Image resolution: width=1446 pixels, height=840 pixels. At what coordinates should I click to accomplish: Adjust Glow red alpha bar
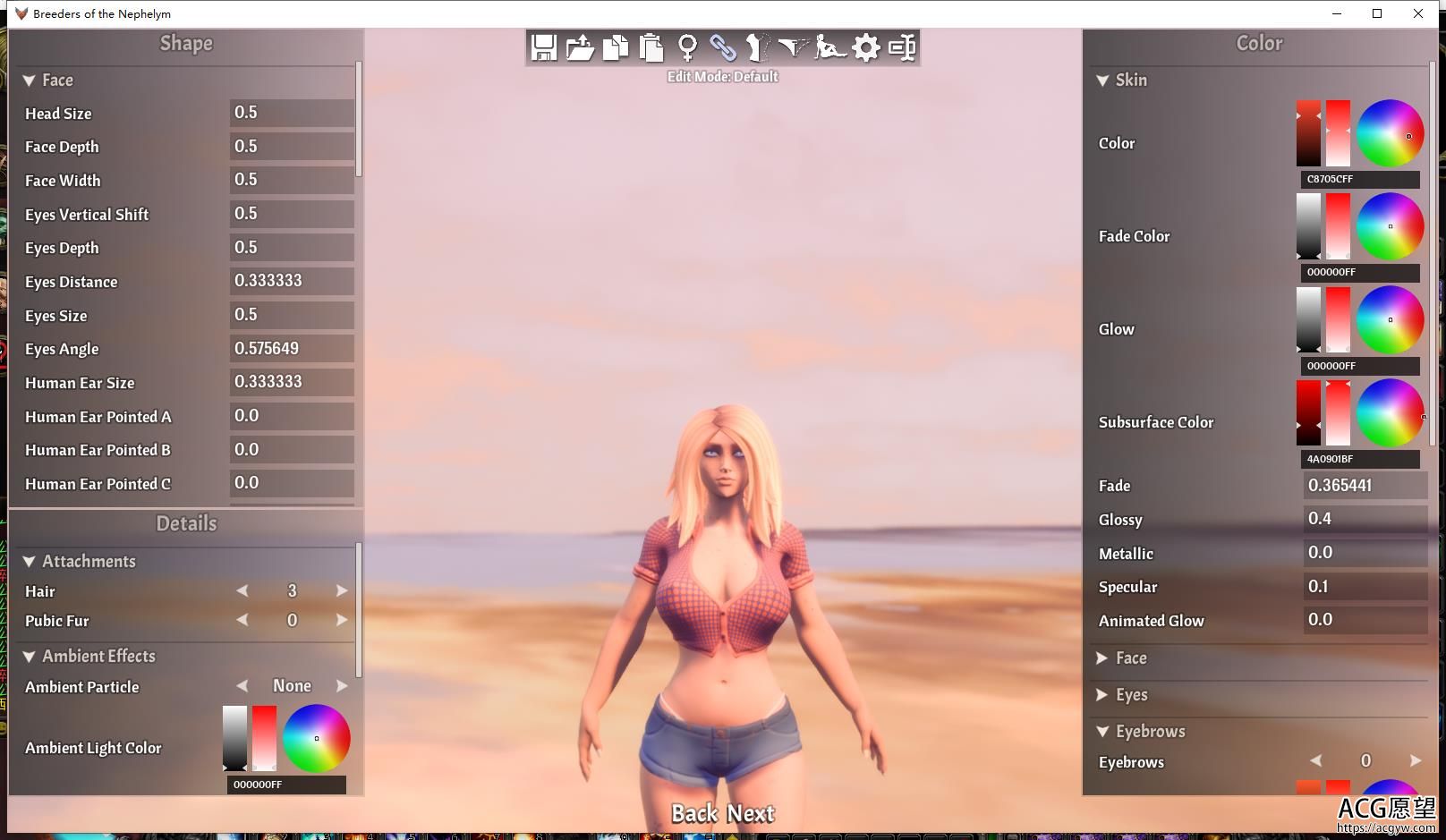1338,319
